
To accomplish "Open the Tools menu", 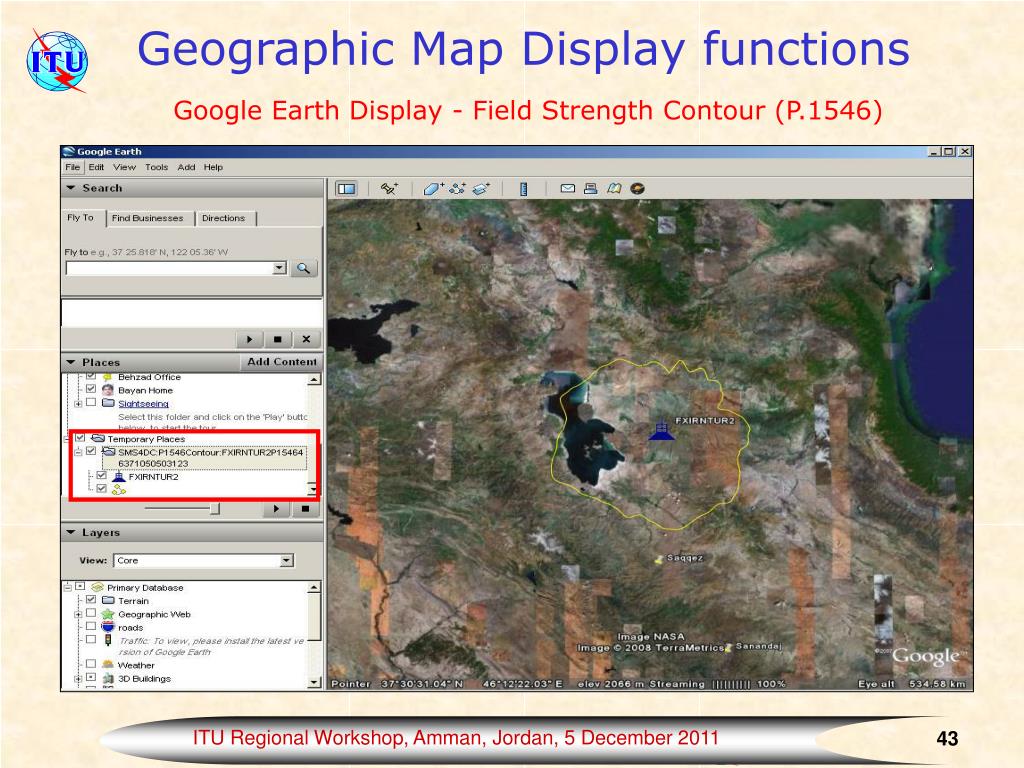I will click(x=156, y=167).
